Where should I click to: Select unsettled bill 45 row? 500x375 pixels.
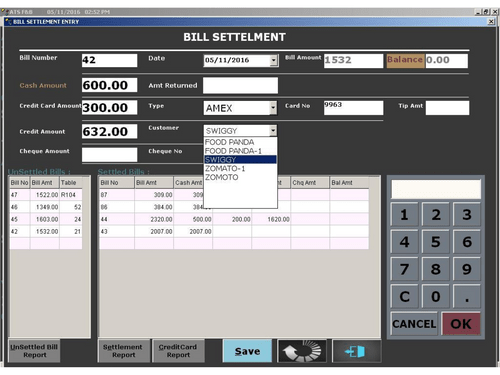pos(46,219)
